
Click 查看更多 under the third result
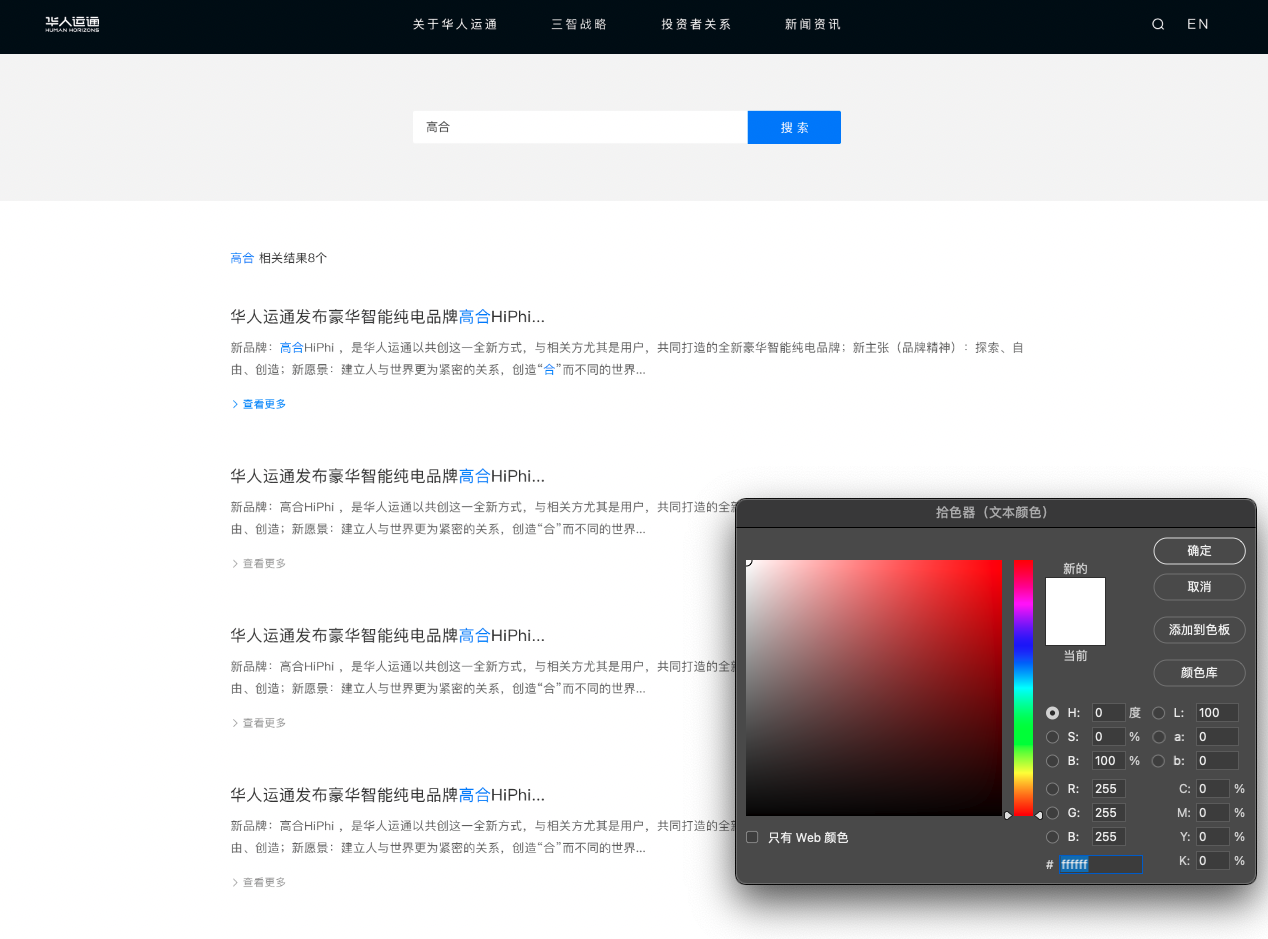(x=259, y=722)
